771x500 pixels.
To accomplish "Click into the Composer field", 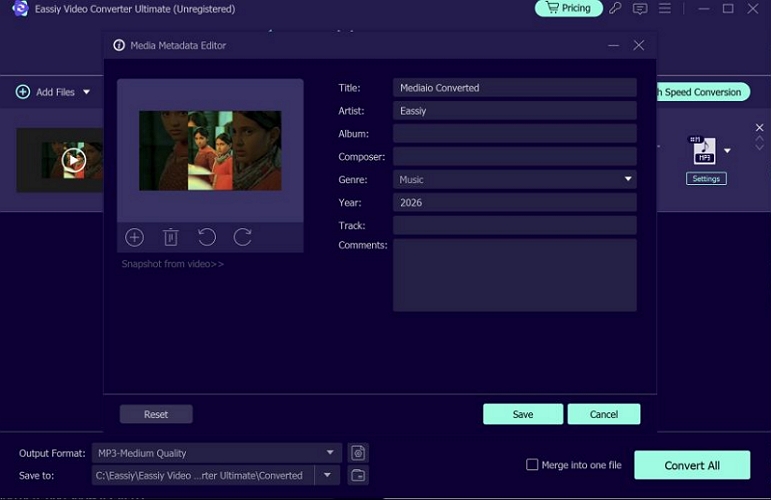I will coord(514,157).
